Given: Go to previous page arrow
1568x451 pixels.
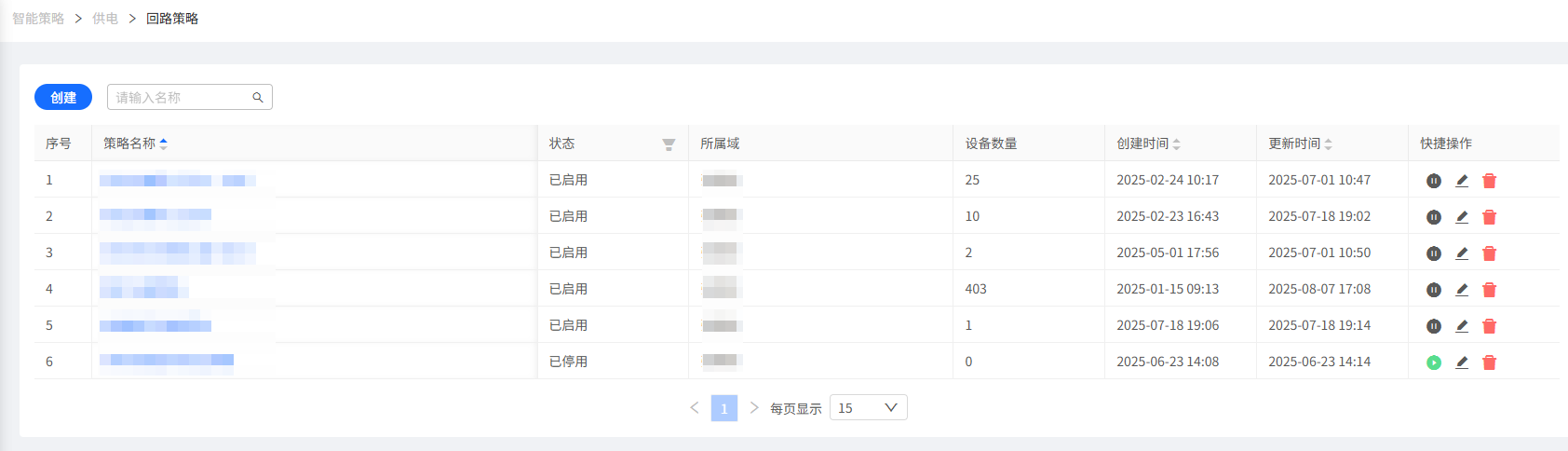Looking at the screenshot, I should click(x=695, y=408).
